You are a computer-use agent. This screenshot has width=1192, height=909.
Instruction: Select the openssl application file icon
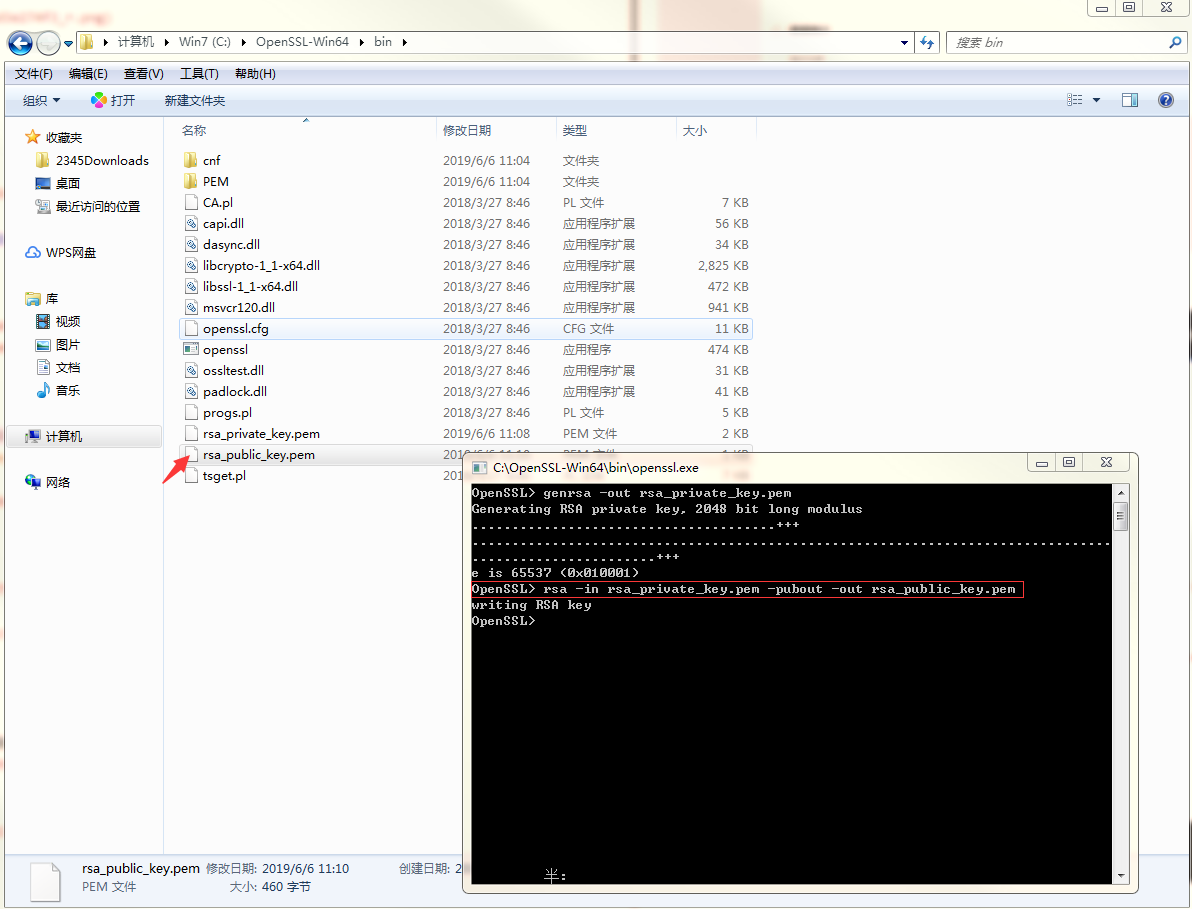191,350
